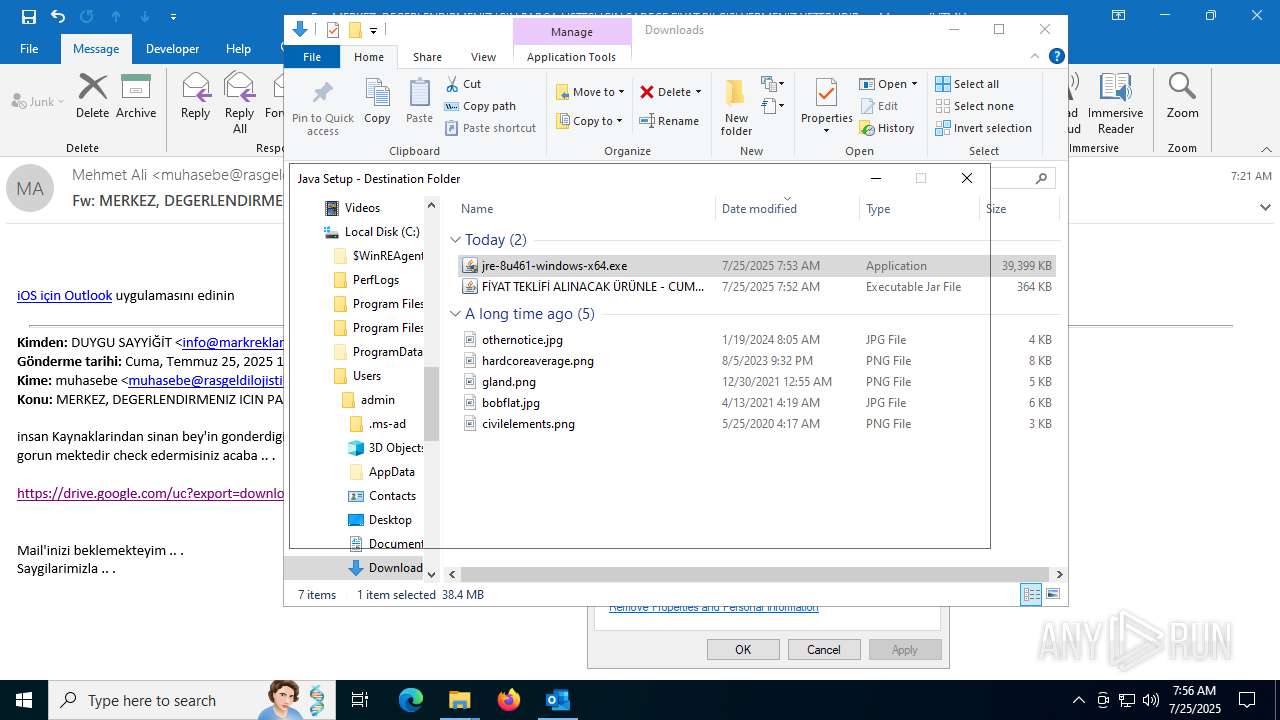The height and width of the screenshot is (720, 1280).
Task: Sort by Date modified column header
Action: pyautogui.click(x=788, y=209)
